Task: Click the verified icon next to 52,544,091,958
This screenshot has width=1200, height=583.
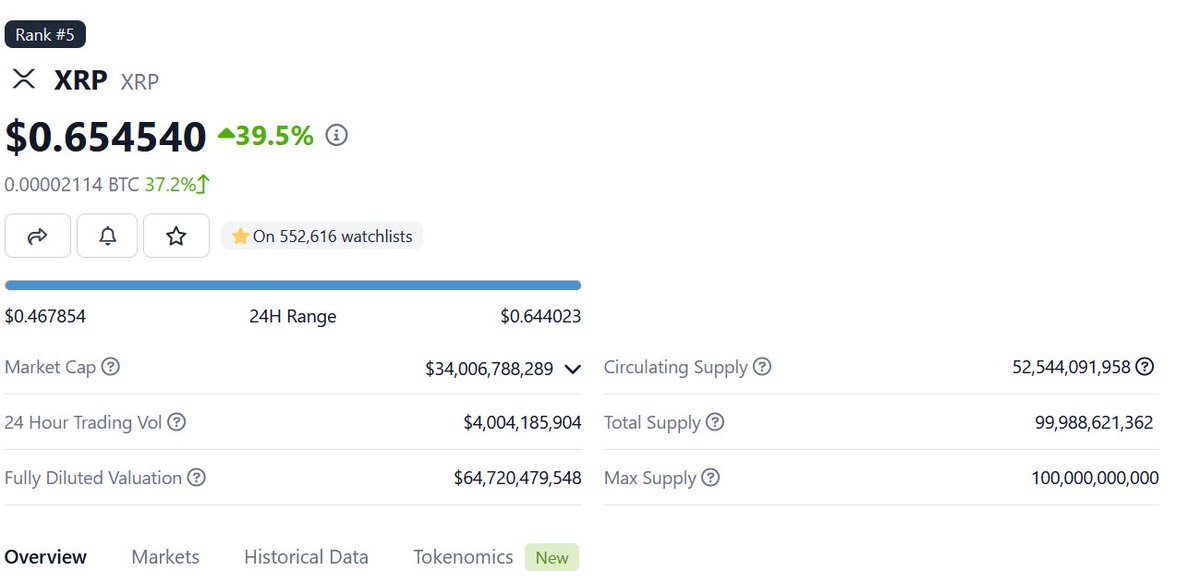Action: click(1145, 366)
